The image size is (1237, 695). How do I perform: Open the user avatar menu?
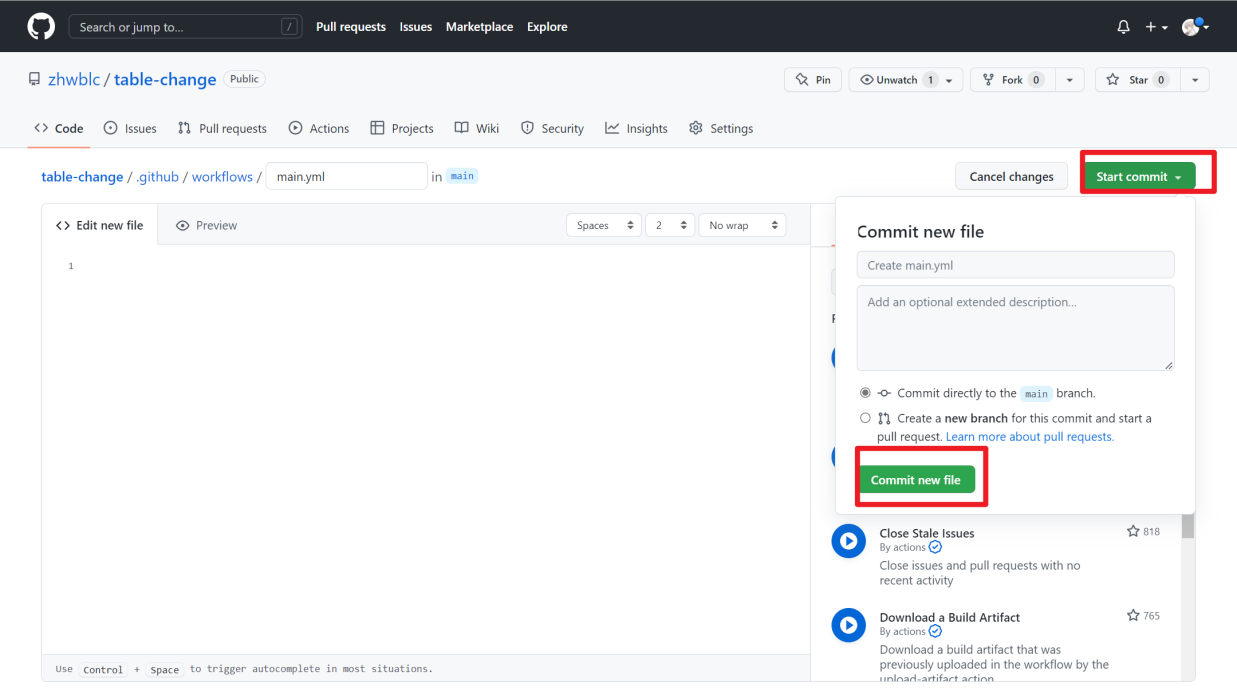1195,27
